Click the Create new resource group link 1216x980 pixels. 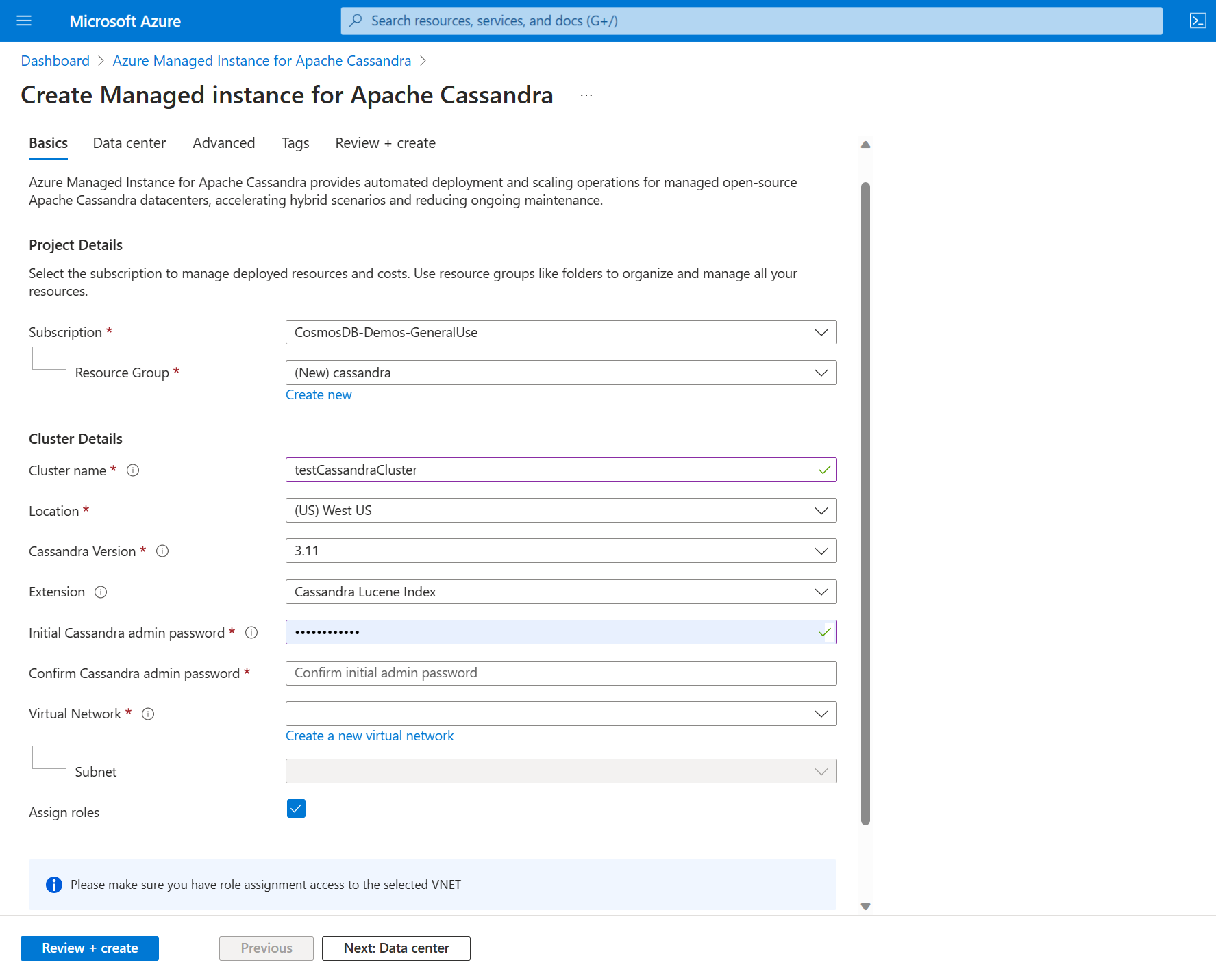pos(319,395)
